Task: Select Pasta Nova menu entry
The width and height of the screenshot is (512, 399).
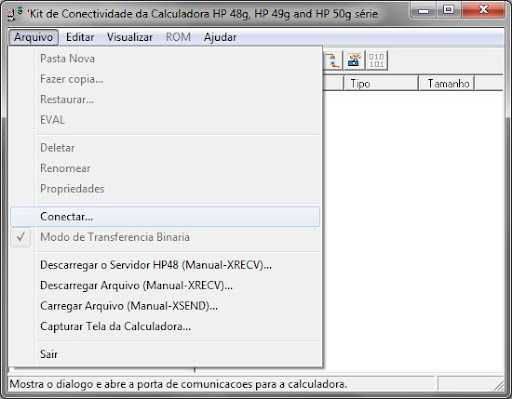Action: (x=165, y=59)
